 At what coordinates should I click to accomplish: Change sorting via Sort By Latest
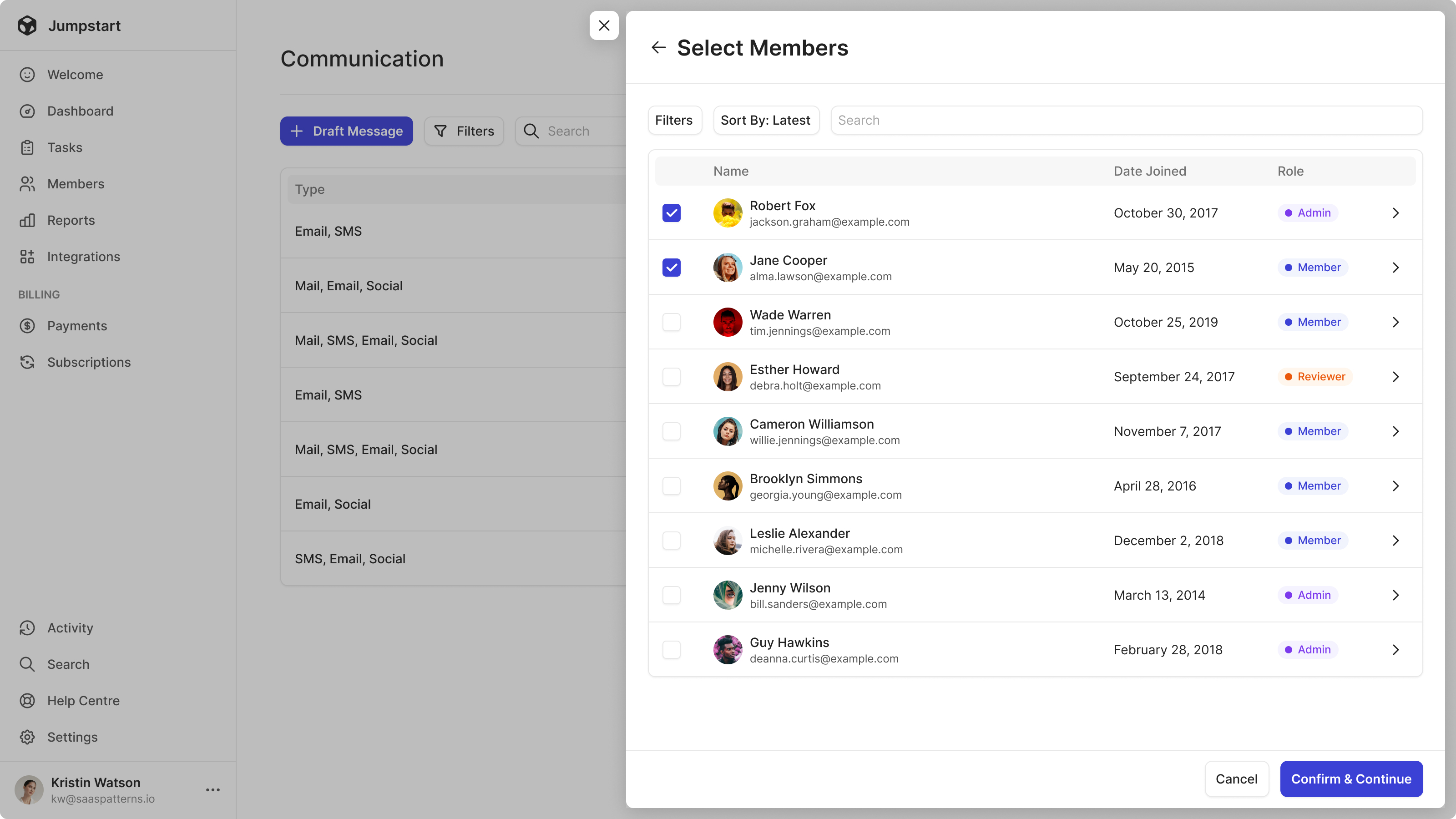click(765, 120)
